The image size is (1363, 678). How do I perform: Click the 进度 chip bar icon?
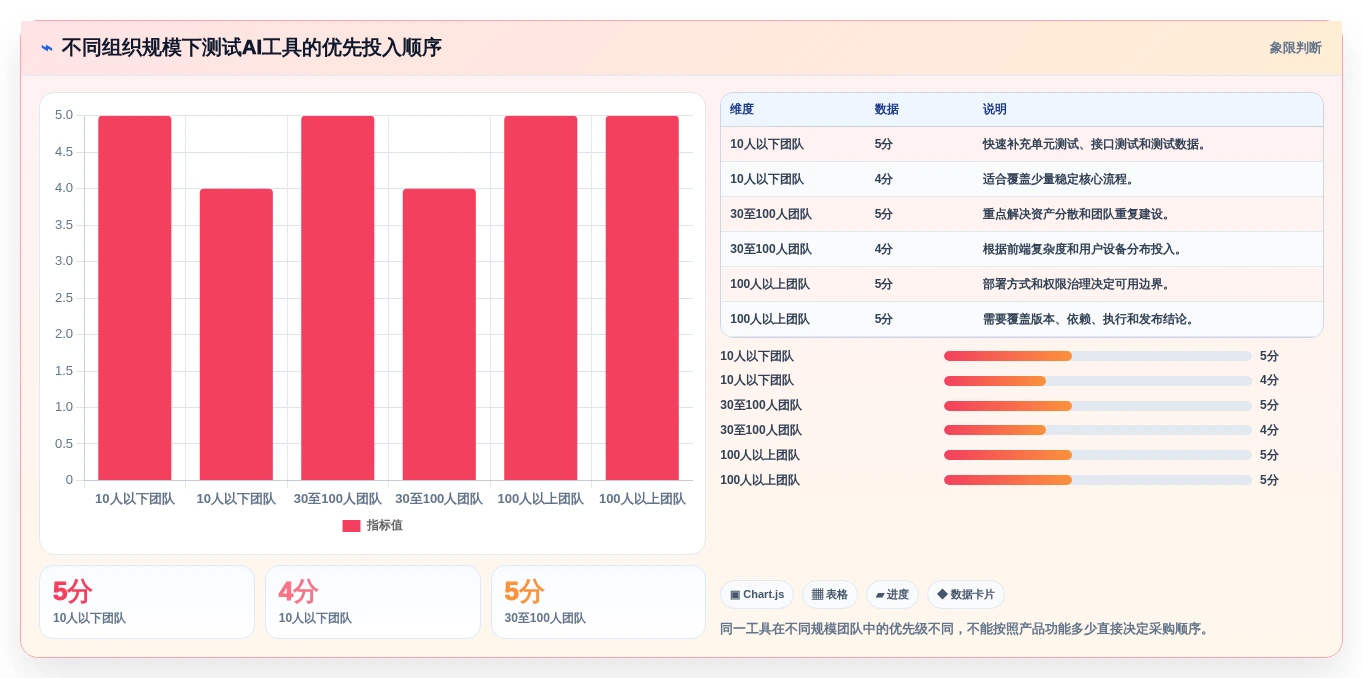880,595
